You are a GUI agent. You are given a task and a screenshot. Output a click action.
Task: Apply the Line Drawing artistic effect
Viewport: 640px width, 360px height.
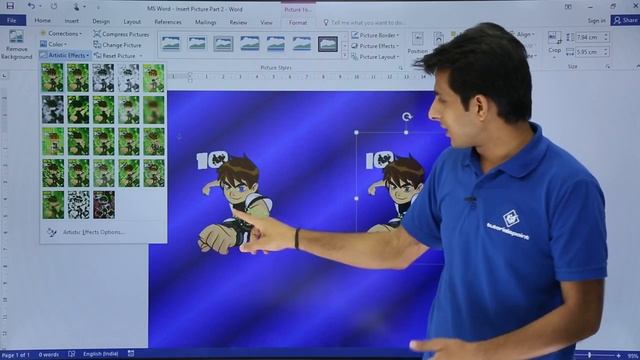(x=154, y=78)
